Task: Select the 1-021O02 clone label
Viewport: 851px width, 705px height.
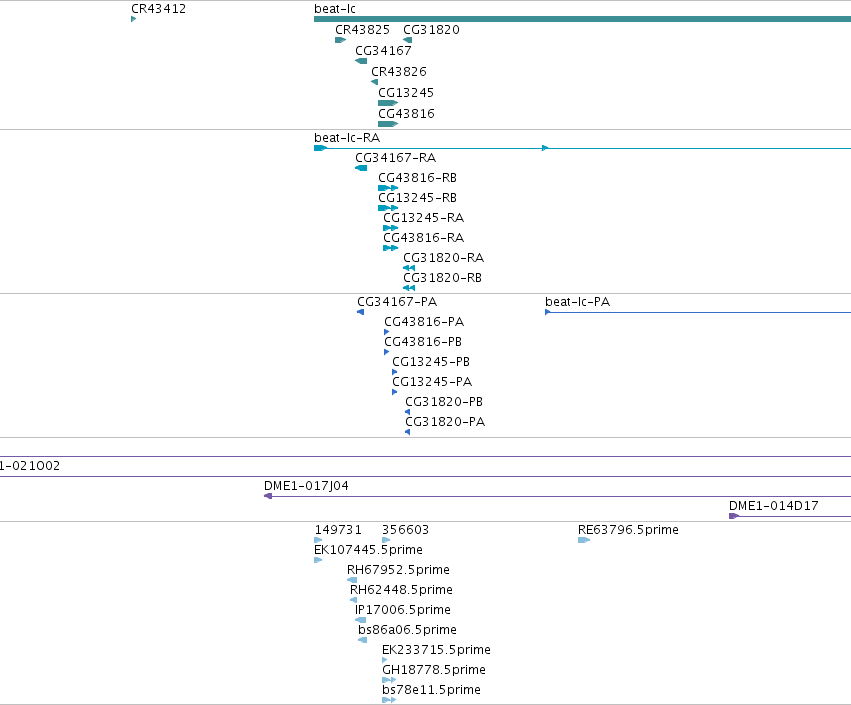Action: (x=30, y=466)
